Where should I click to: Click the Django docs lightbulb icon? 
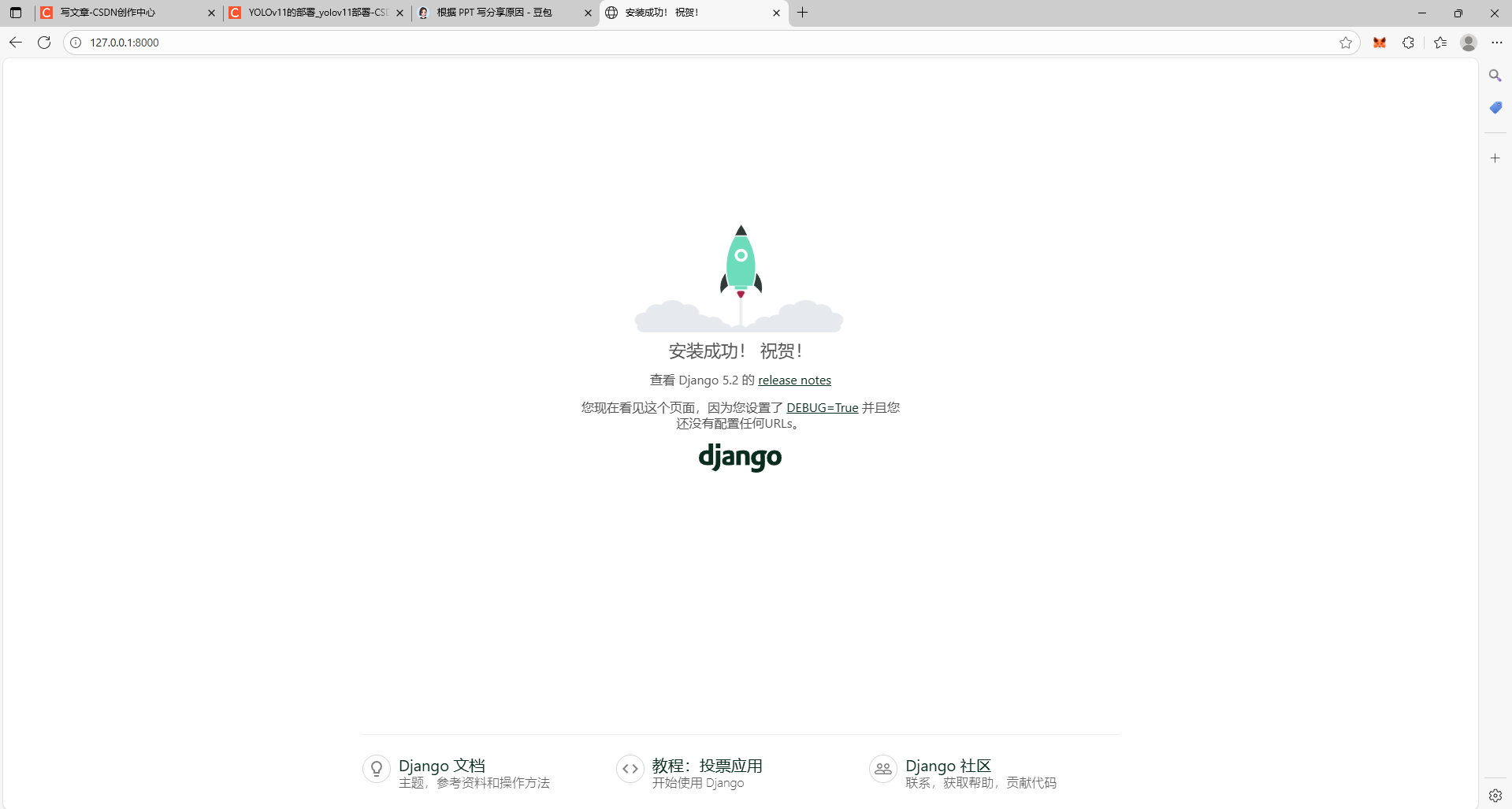click(x=377, y=769)
